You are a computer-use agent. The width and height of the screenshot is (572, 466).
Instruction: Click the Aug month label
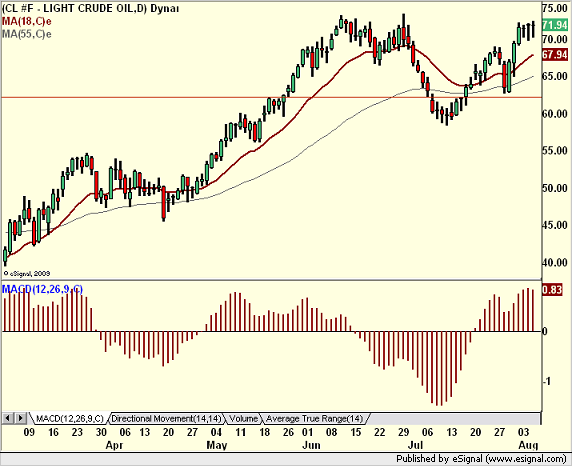pyautogui.click(x=528, y=446)
